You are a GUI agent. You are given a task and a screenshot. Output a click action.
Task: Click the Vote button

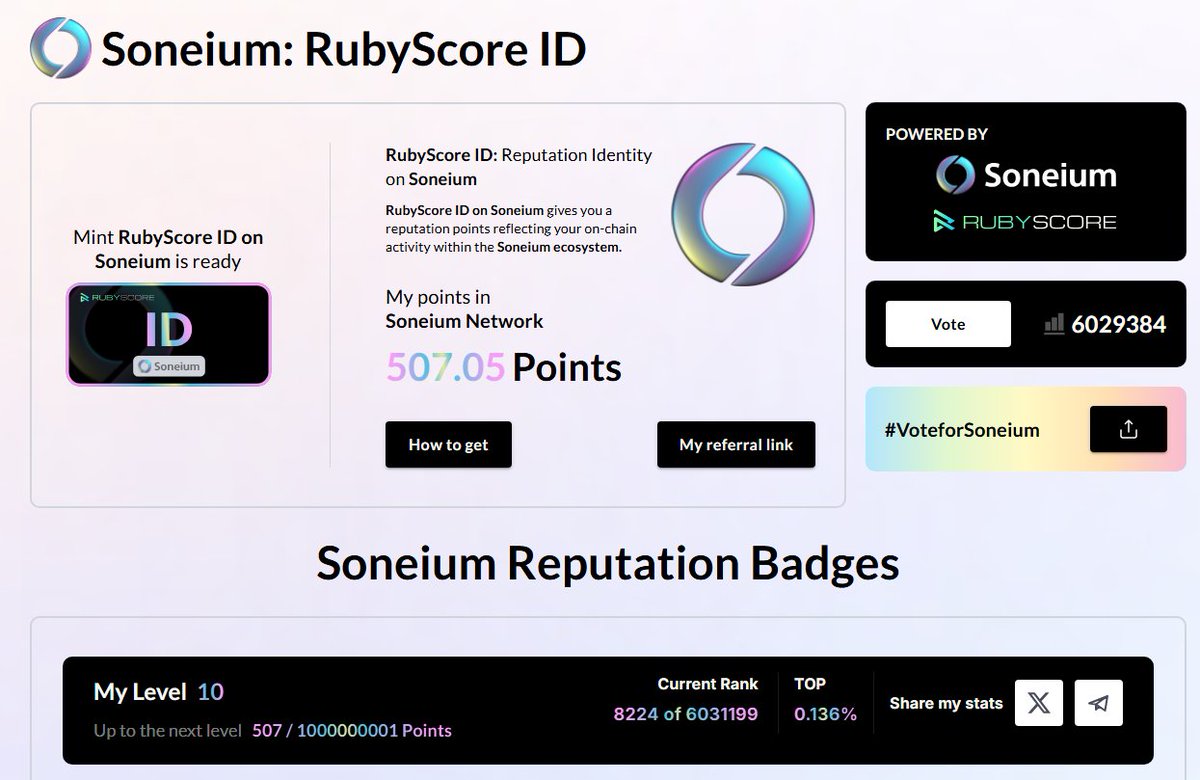948,324
